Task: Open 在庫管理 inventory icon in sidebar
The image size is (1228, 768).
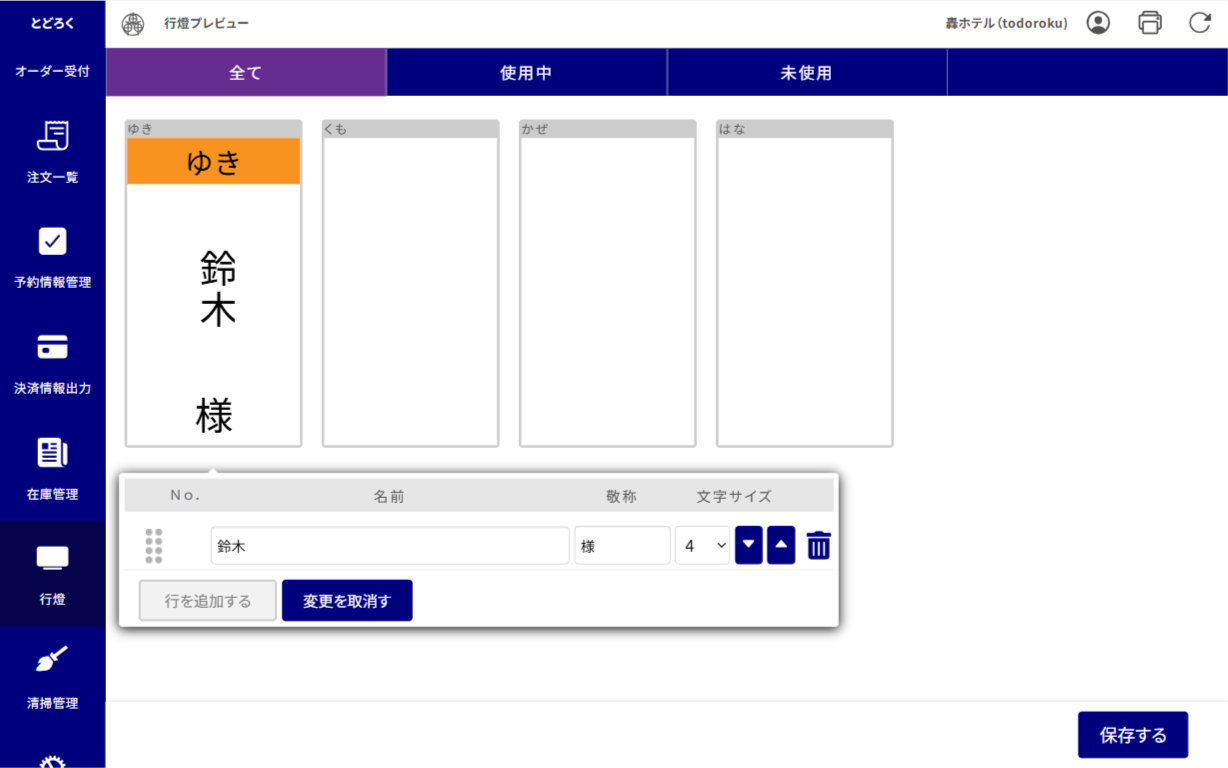Action: 52,453
